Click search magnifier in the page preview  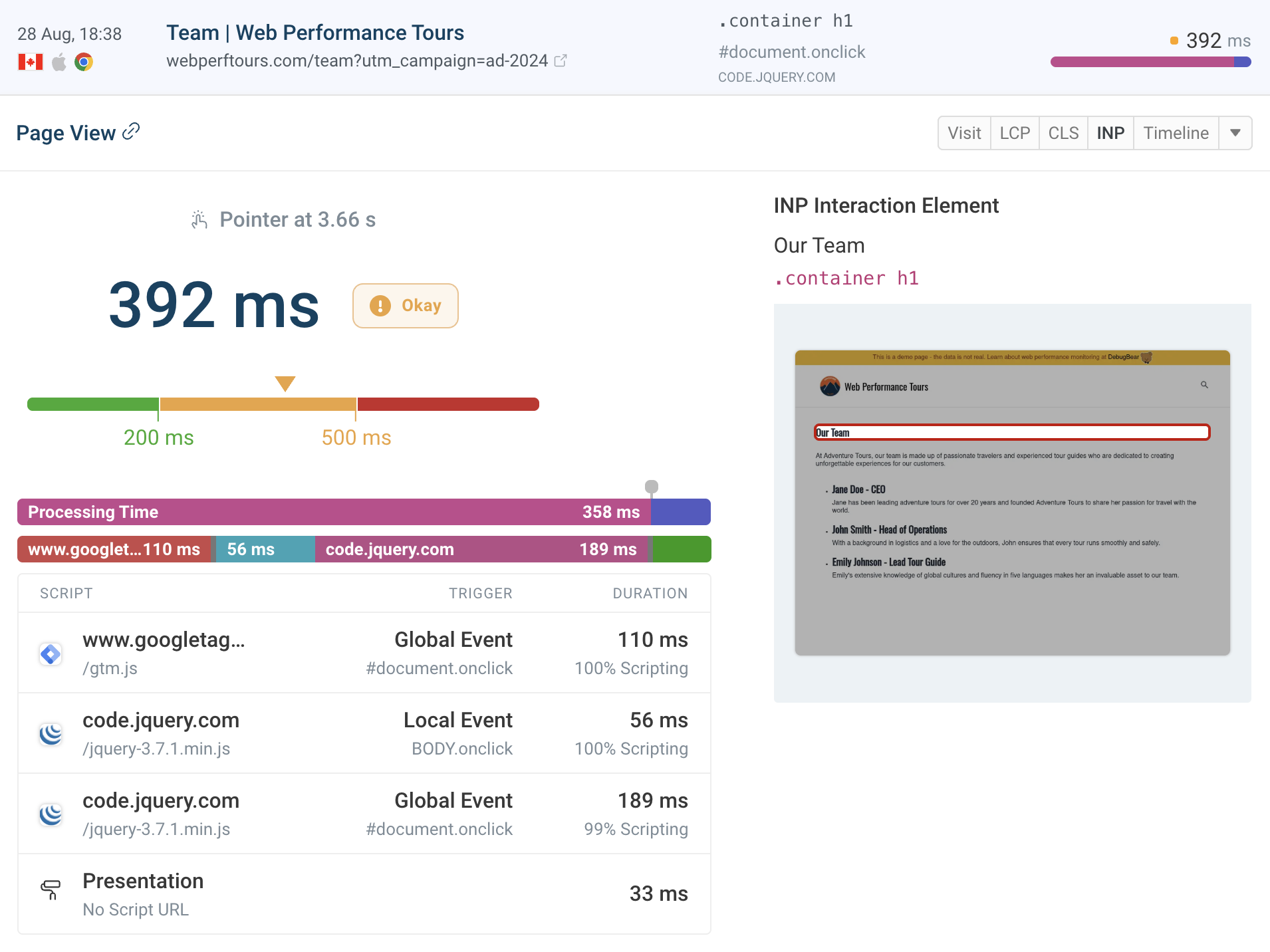1204,385
